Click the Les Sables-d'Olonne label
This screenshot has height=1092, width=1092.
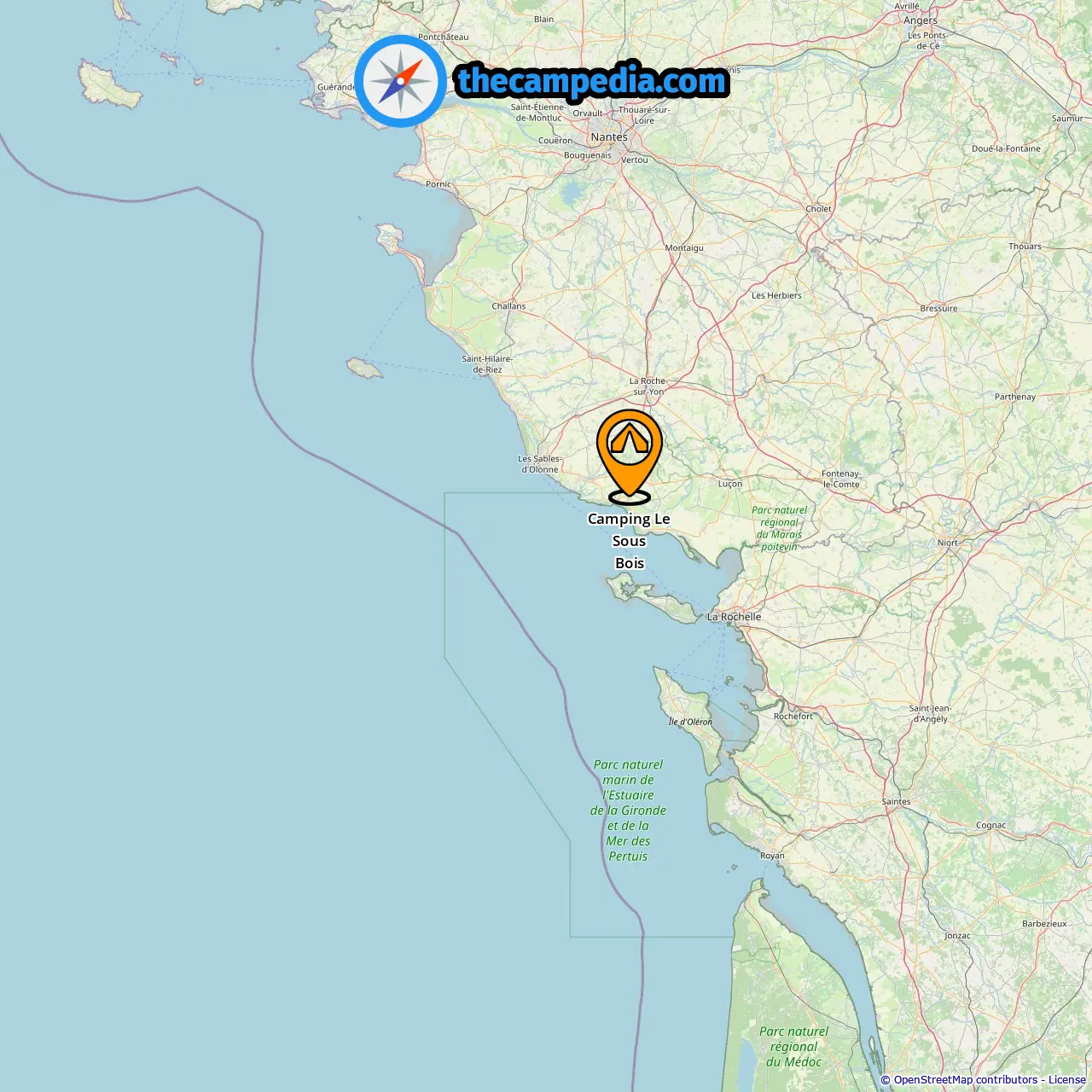coord(539,464)
